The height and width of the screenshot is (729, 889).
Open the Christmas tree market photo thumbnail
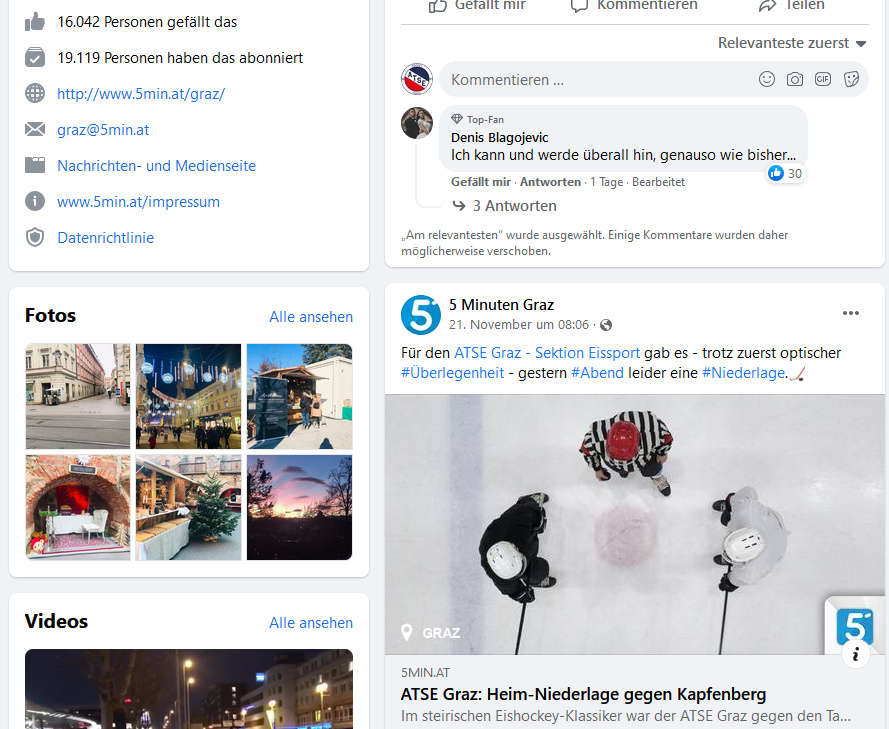(x=188, y=507)
